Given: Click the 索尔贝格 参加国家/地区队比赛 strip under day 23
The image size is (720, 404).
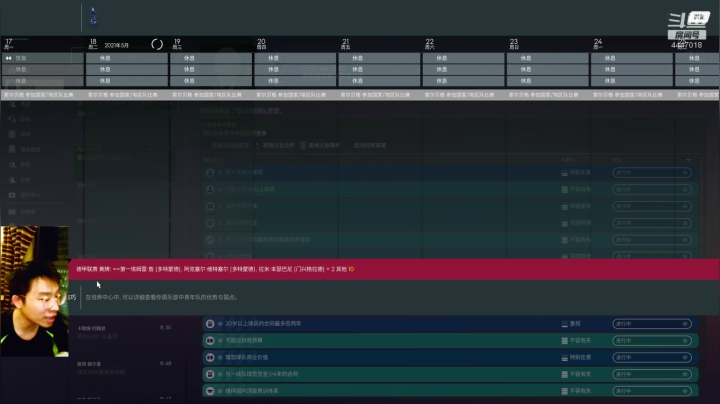Looking at the screenshot, I should coord(543,95).
